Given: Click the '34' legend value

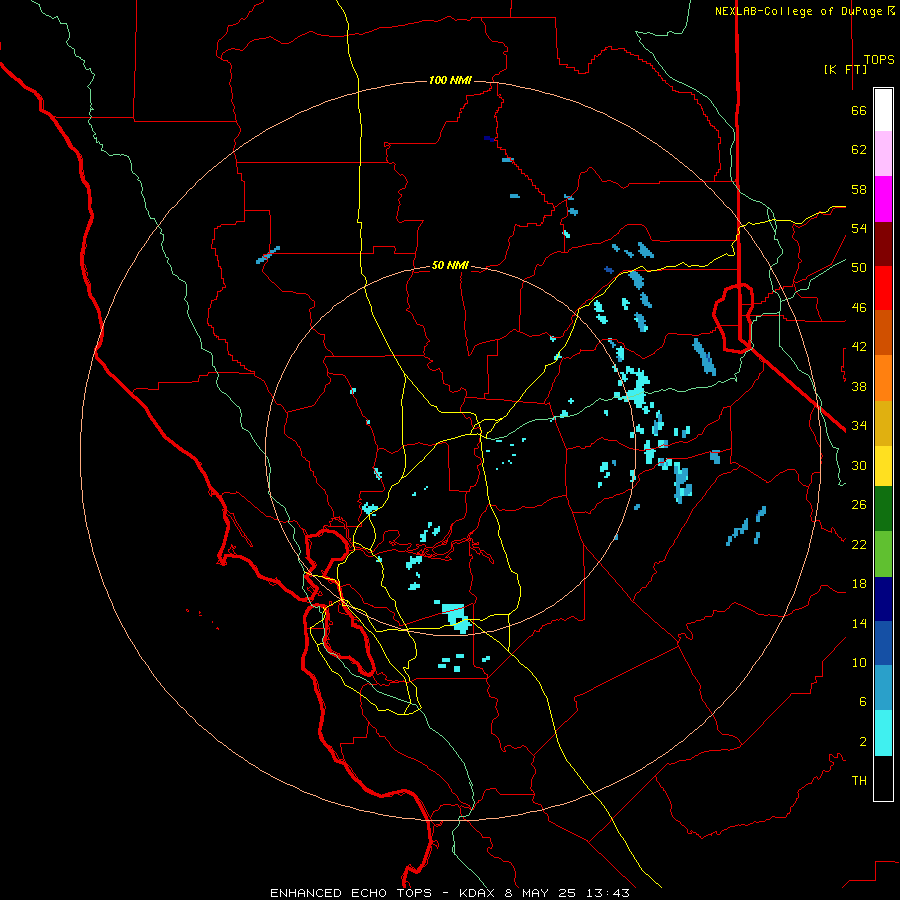Looking at the screenshot, I should click(859, 425).
